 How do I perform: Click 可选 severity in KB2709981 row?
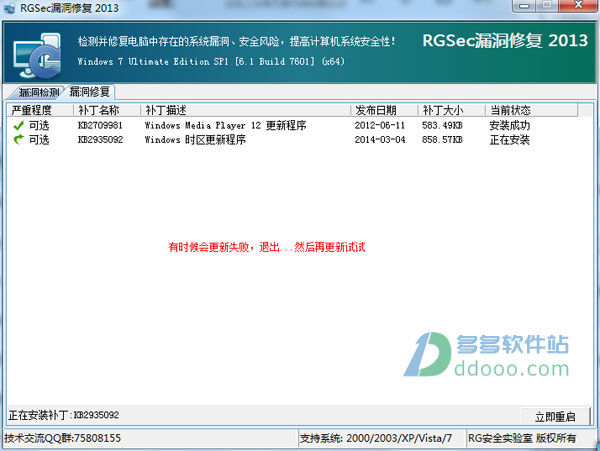[39, 125]
